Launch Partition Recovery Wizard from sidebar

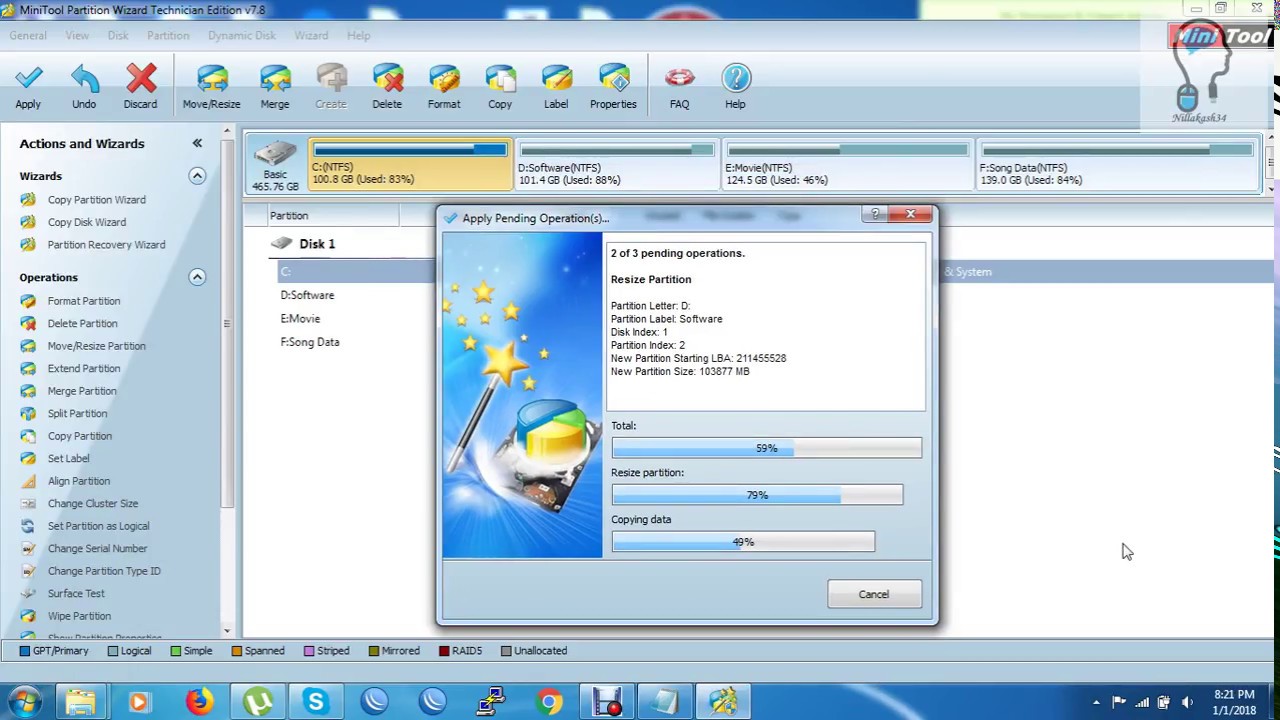[107, 245]
